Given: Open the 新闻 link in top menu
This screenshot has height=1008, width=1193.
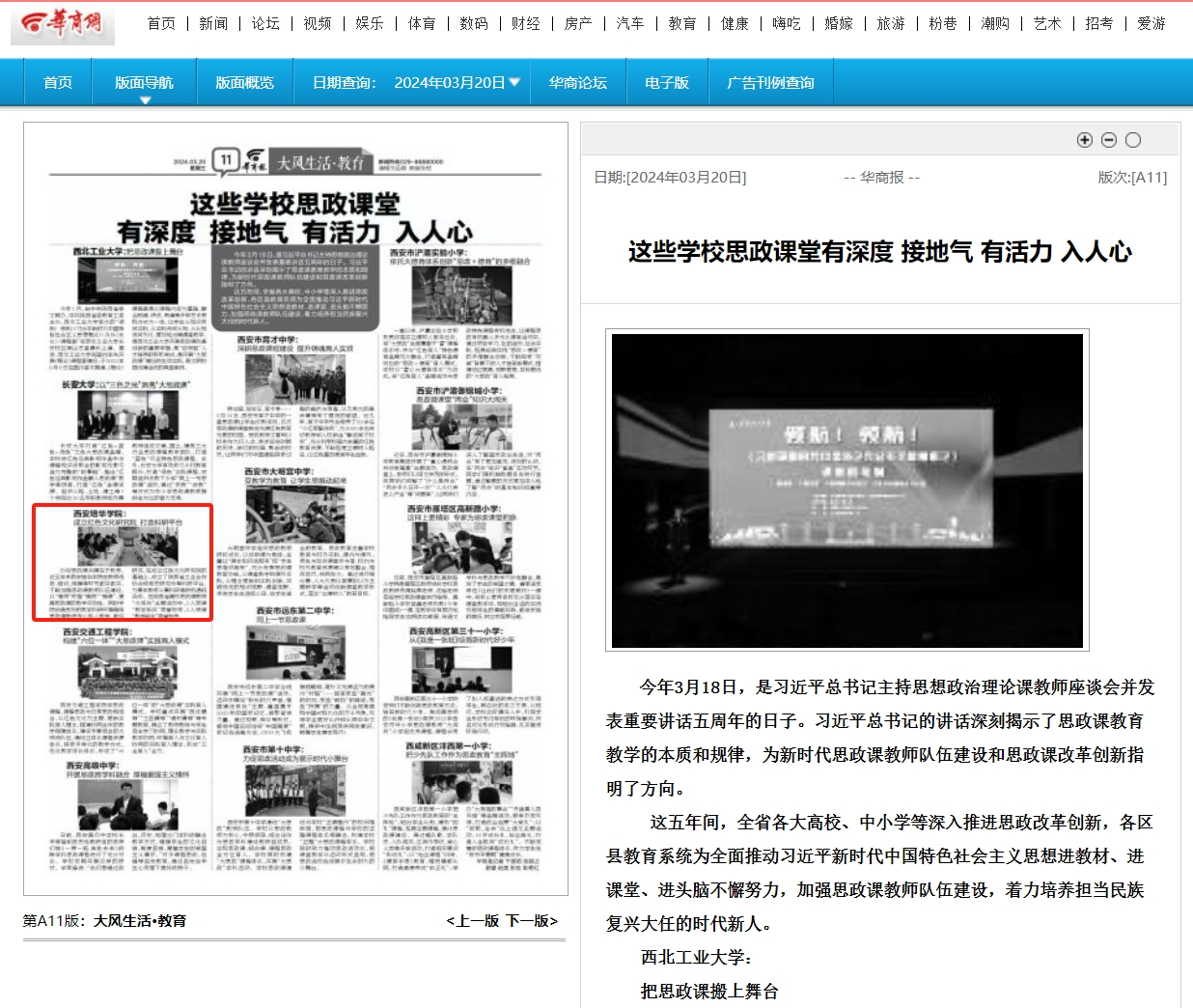Looking at the screenshot, I should [213, 23].
